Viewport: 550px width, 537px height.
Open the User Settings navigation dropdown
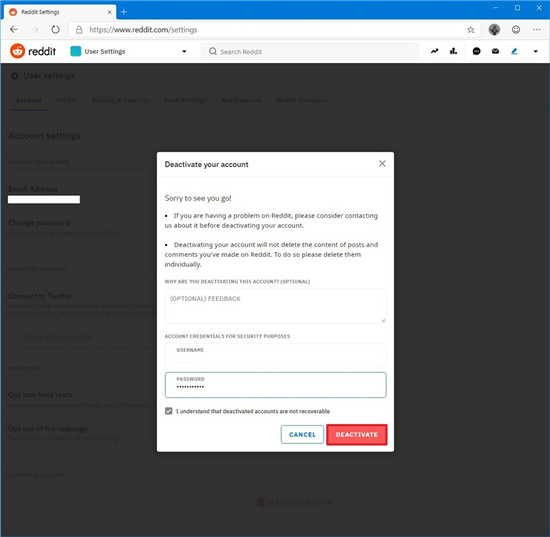point(128,51)
